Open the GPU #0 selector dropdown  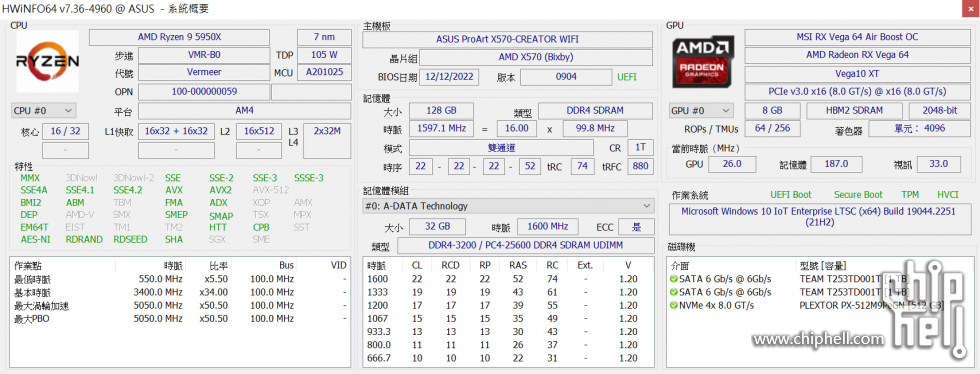[x=701, y=111]
